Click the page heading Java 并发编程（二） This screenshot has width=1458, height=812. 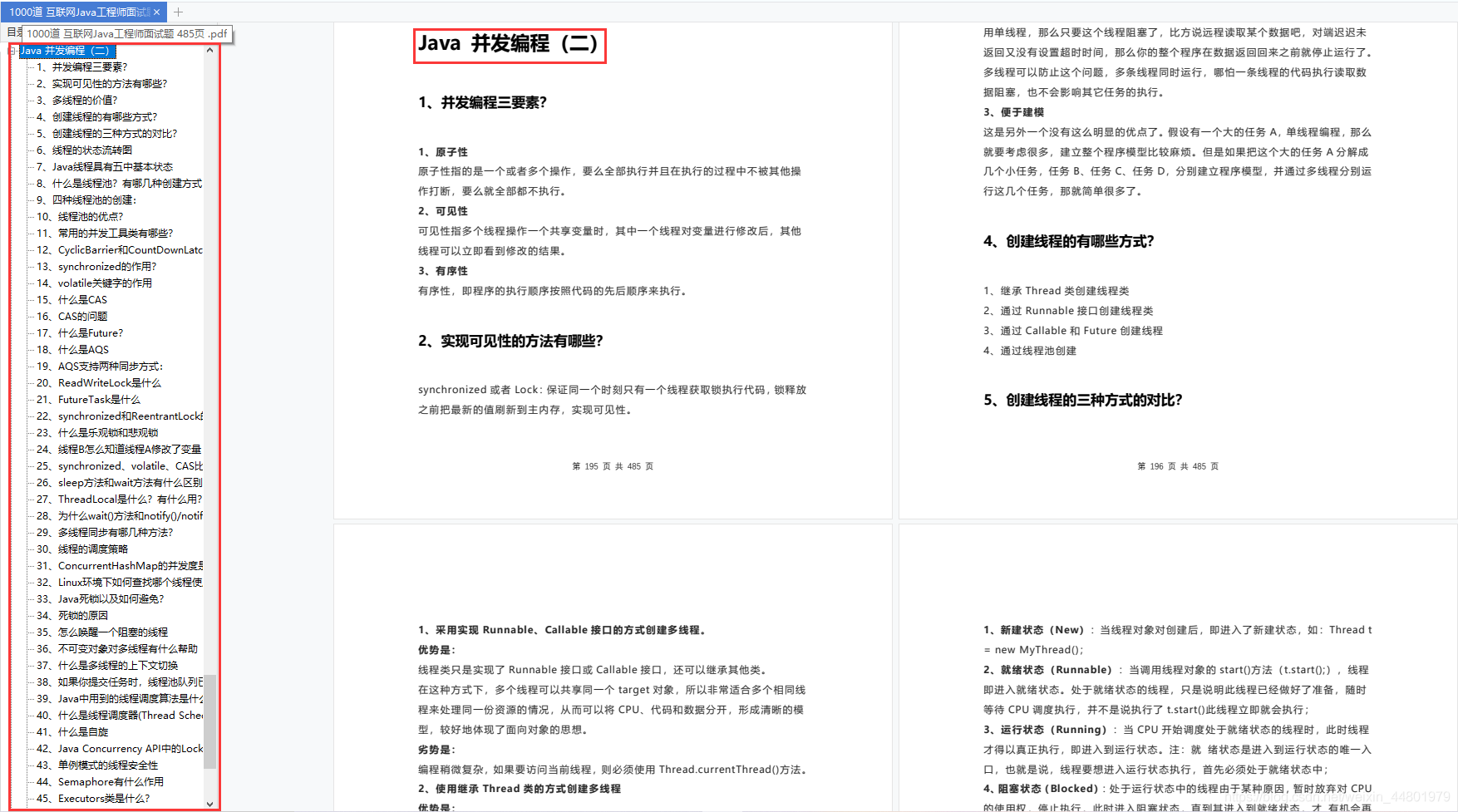509,44
